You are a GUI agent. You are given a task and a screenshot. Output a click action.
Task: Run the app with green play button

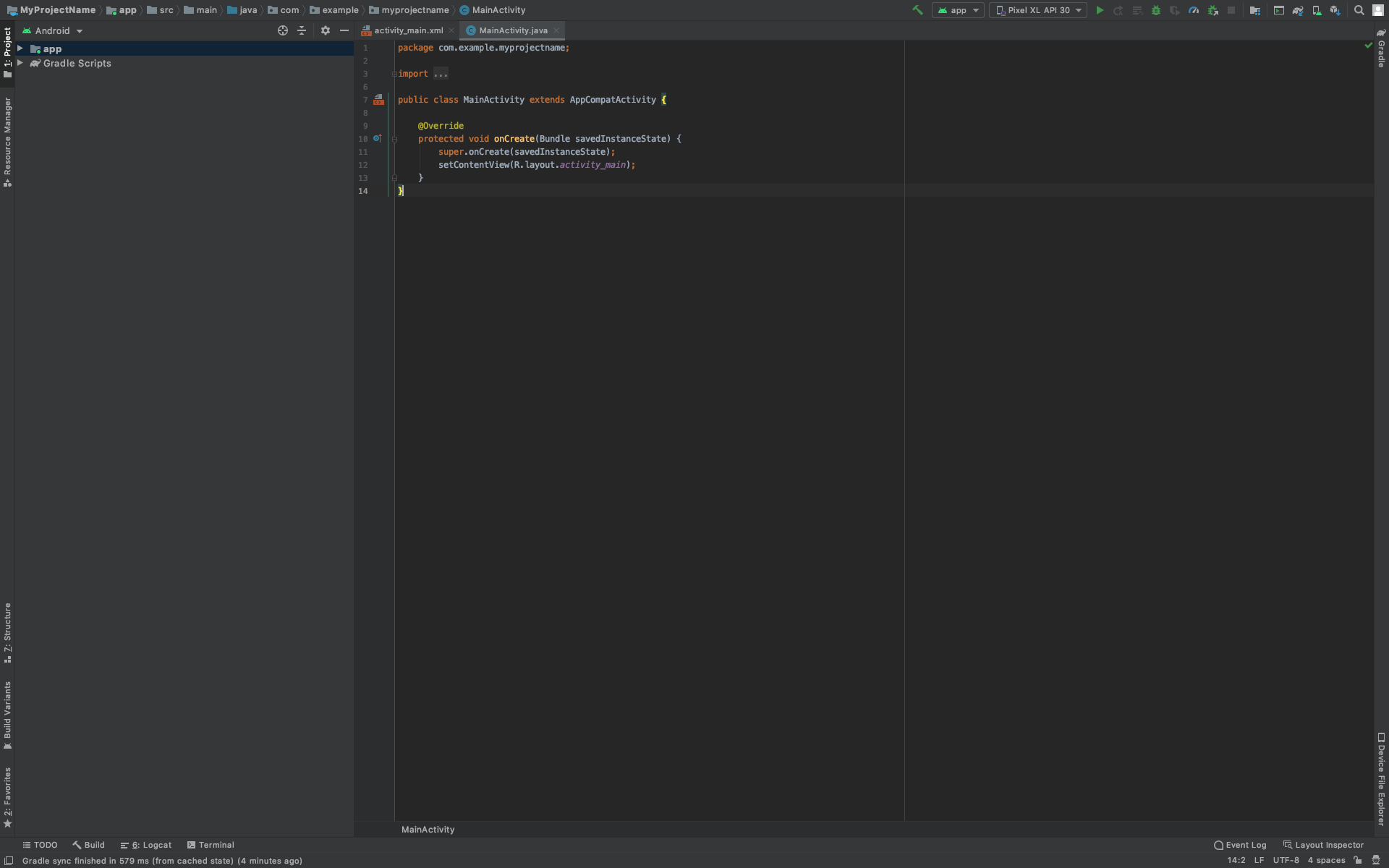1100,10
